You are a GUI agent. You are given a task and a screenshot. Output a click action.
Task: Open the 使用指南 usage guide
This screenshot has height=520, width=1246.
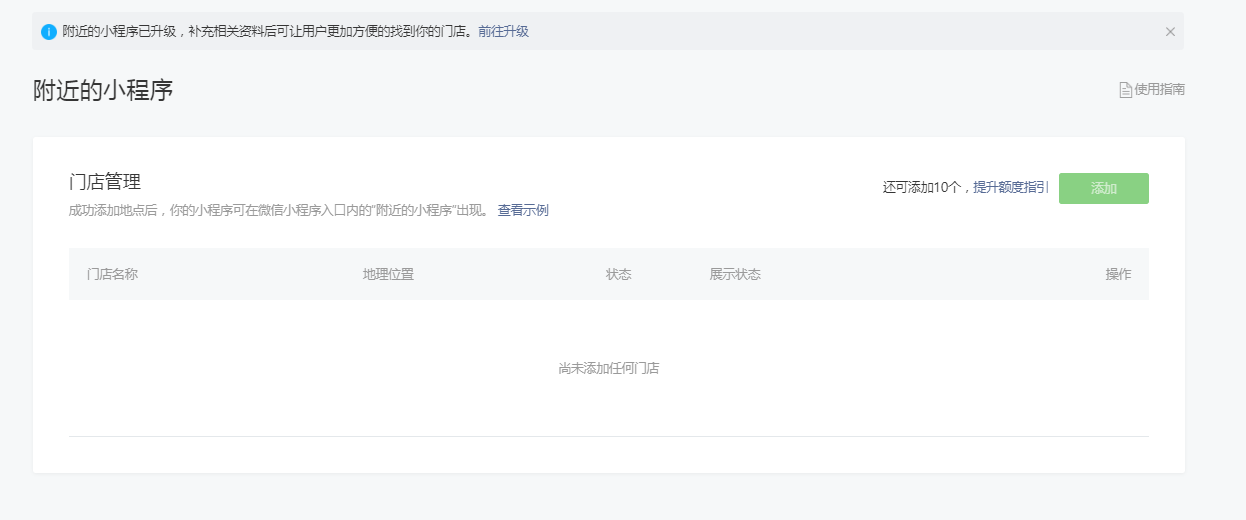(1159, 90)
